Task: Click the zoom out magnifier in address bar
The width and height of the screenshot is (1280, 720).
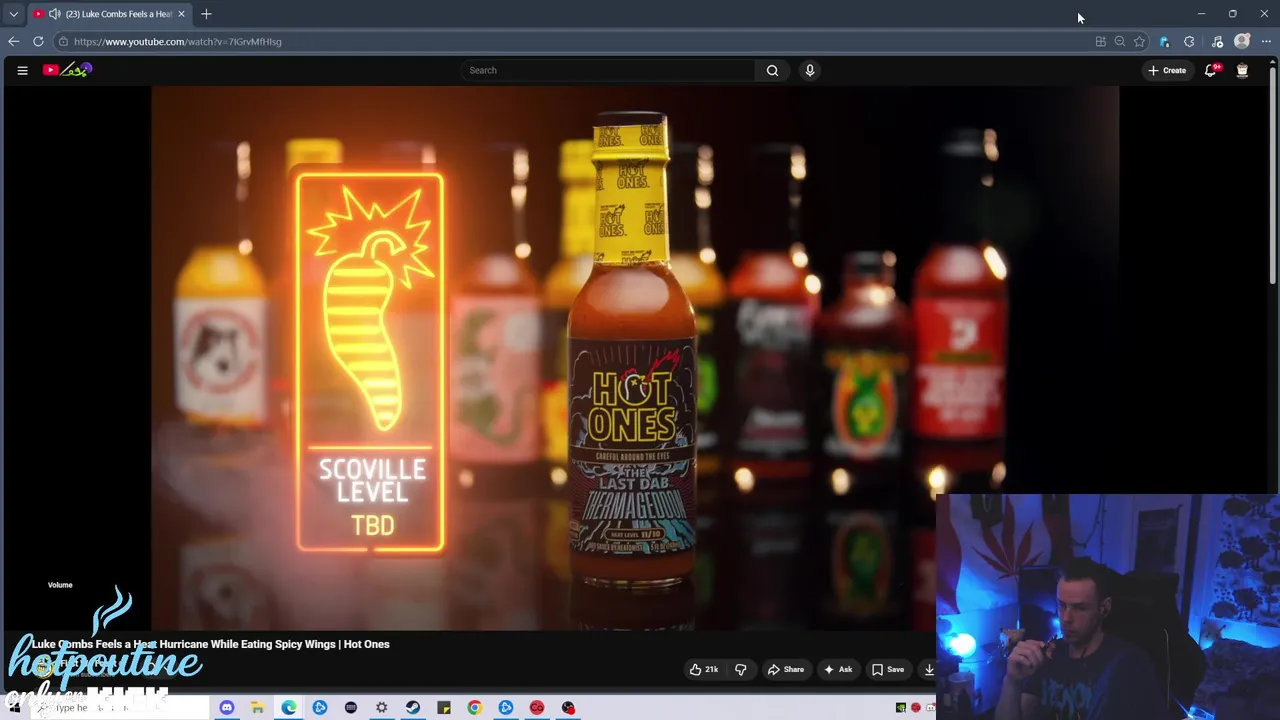Action: [x=1120, y=42]
